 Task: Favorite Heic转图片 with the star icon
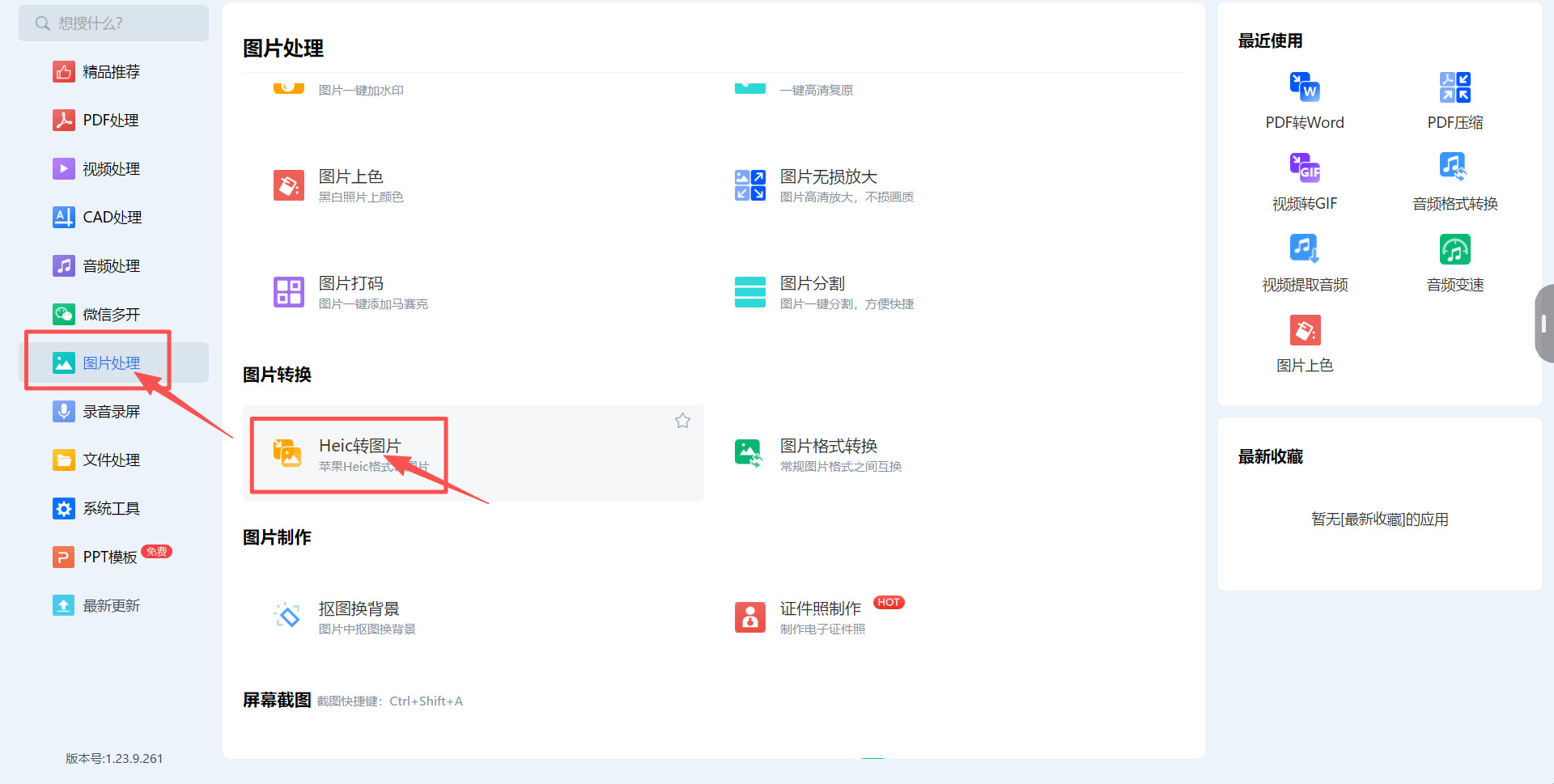pyautogui.click(x=683, y=421)
